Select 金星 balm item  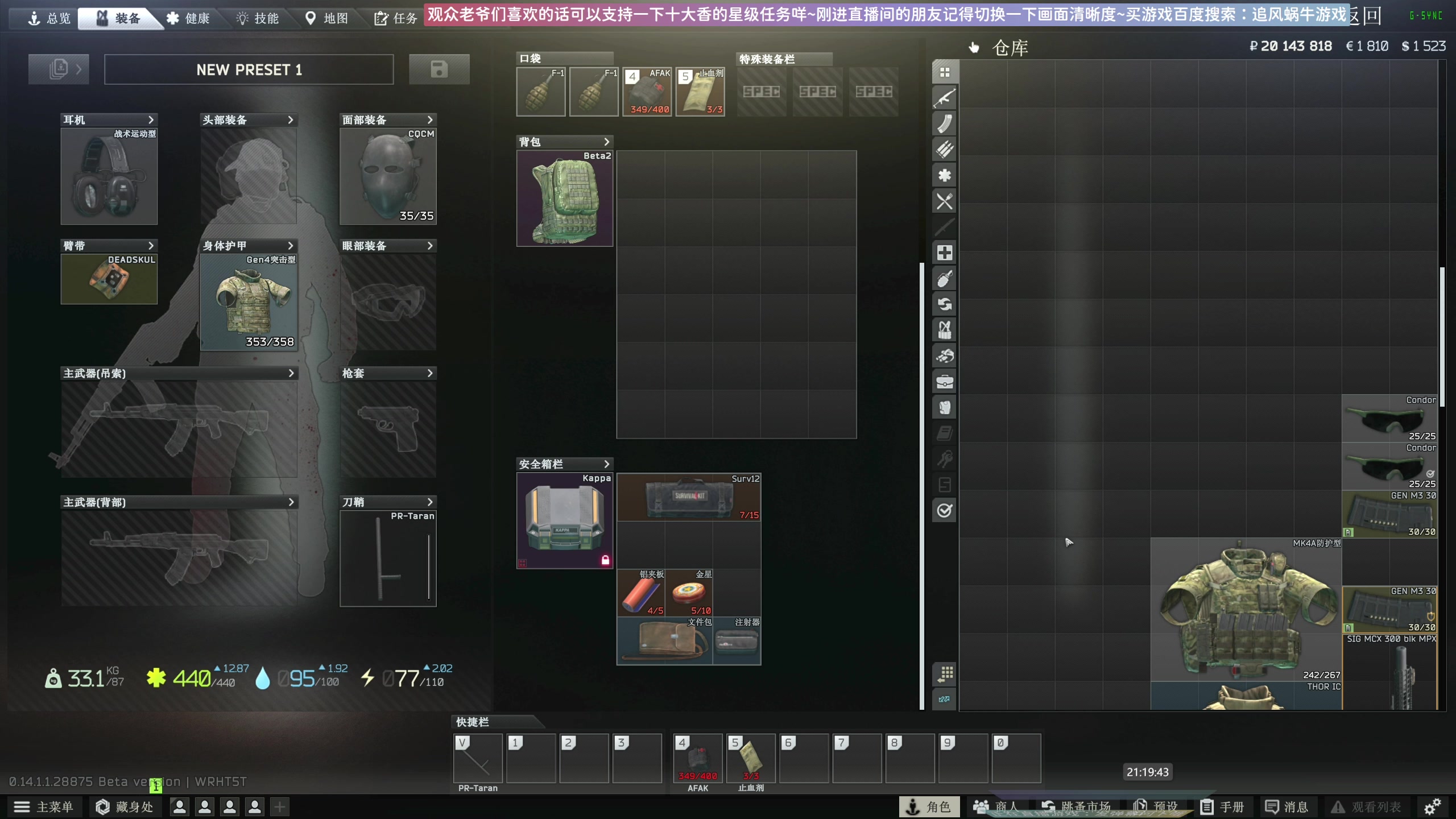point(689,593)
